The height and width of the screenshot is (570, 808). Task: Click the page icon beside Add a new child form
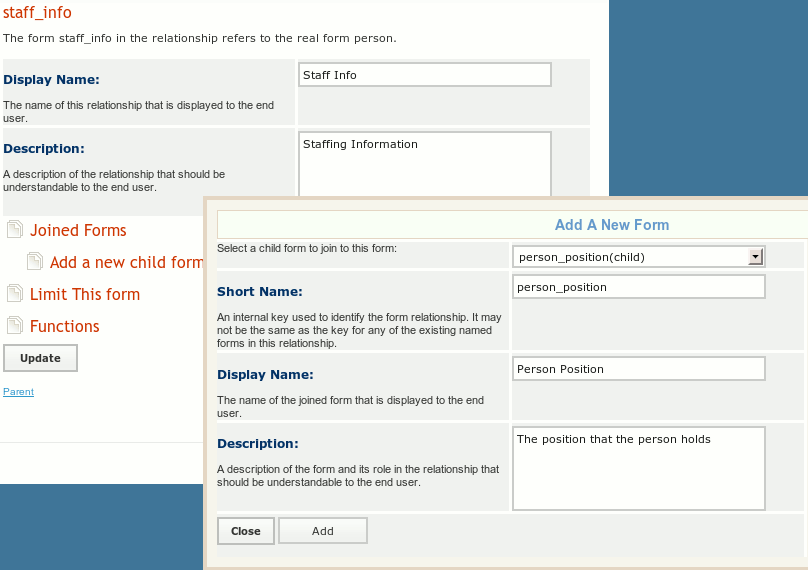tap(35, 261)
